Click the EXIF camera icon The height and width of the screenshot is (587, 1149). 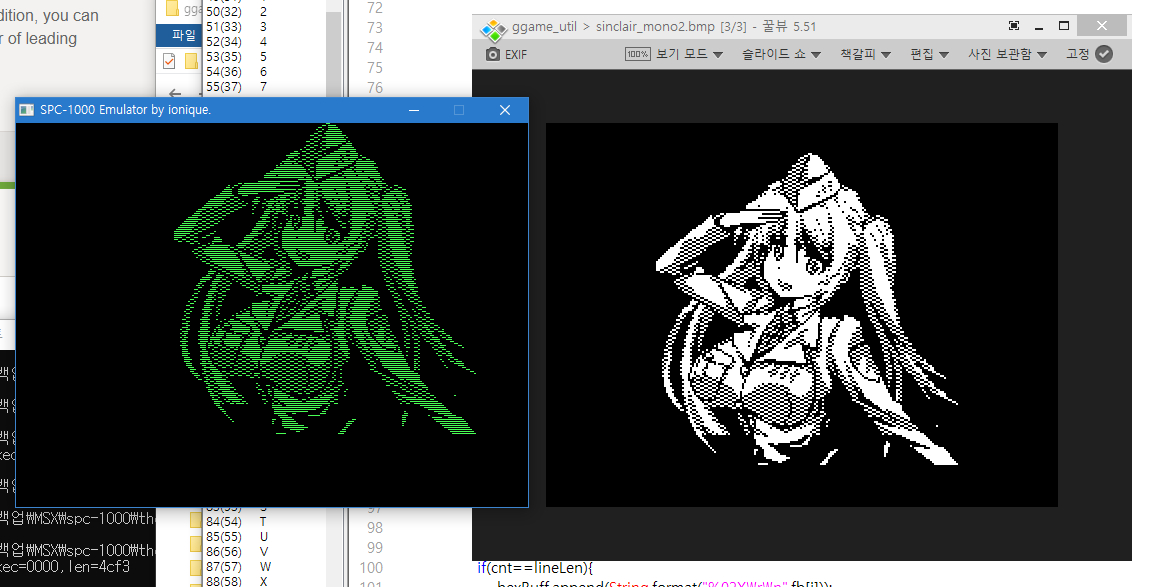click(492, 54)
